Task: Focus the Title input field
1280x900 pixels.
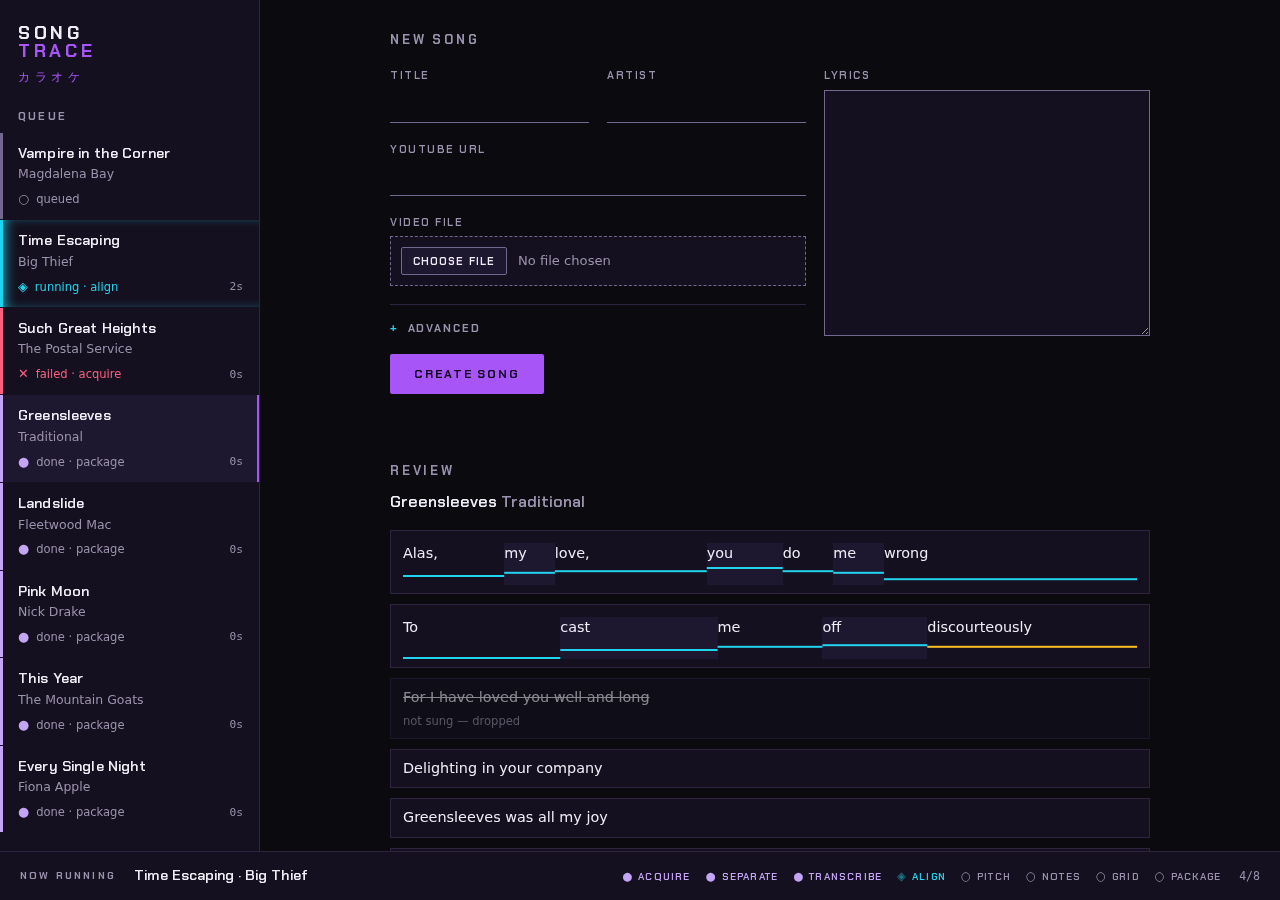Action: [489, 107]
